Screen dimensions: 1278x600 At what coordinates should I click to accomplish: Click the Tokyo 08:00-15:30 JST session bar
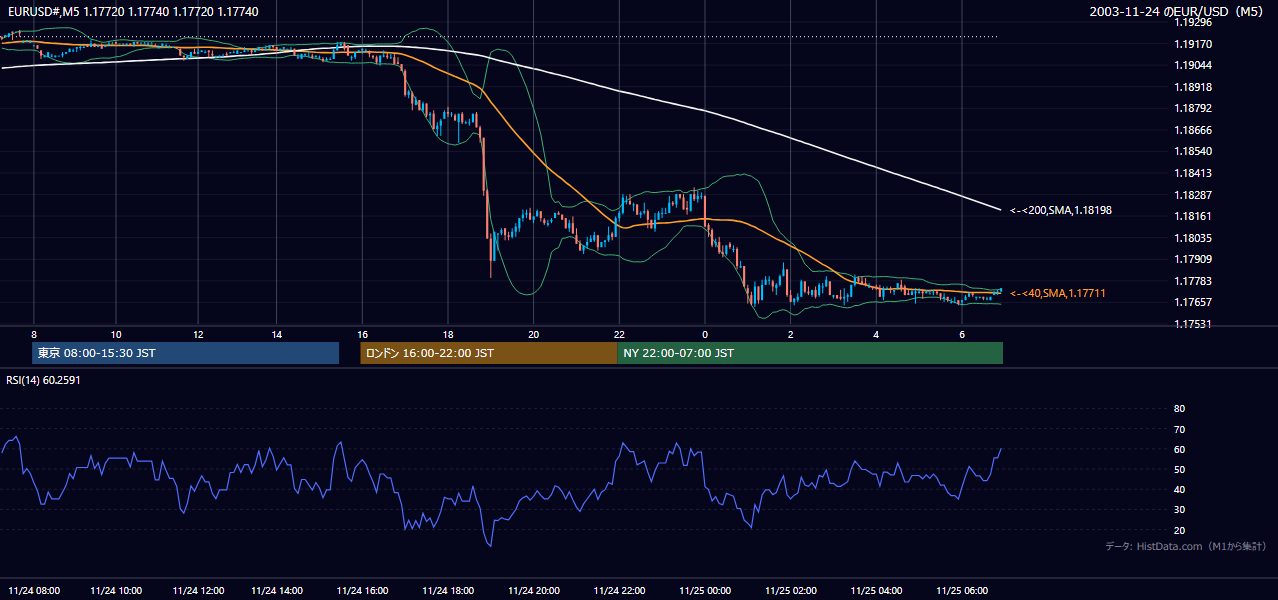click(x=186, y=353)
